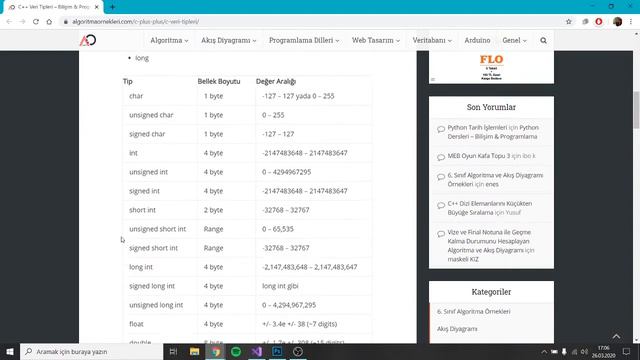Viewport: 640px width, 360px height.
Task: Click the 'long' bullet list item
Action: coord(142,58)
